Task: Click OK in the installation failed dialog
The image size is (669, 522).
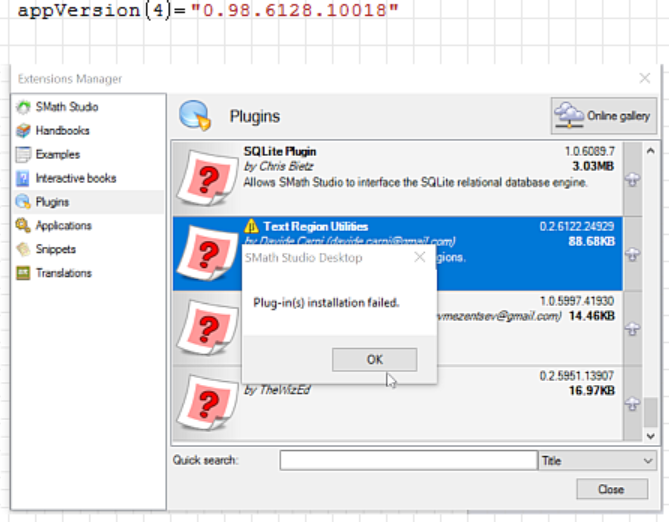Action: 374,360
